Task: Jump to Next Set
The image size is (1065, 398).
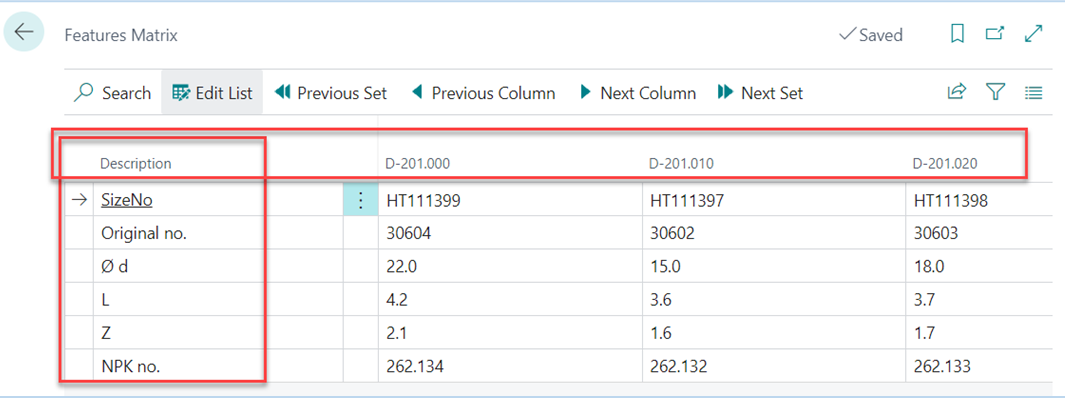Action: 760,92
